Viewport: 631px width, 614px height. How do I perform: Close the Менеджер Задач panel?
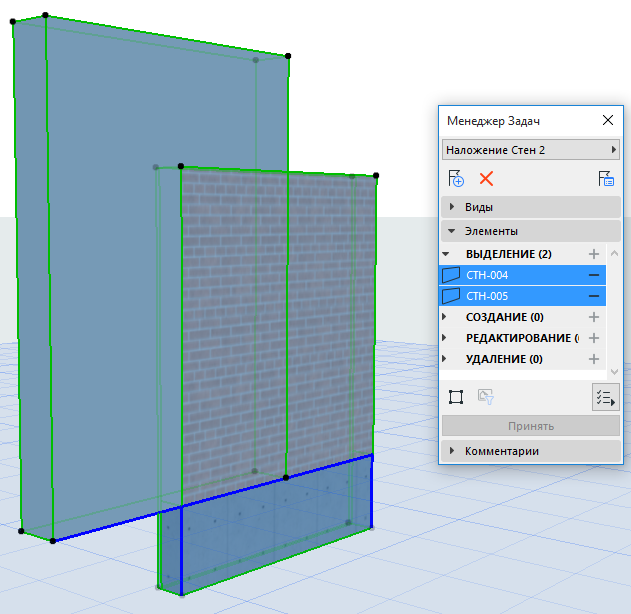tap(607, 120)
